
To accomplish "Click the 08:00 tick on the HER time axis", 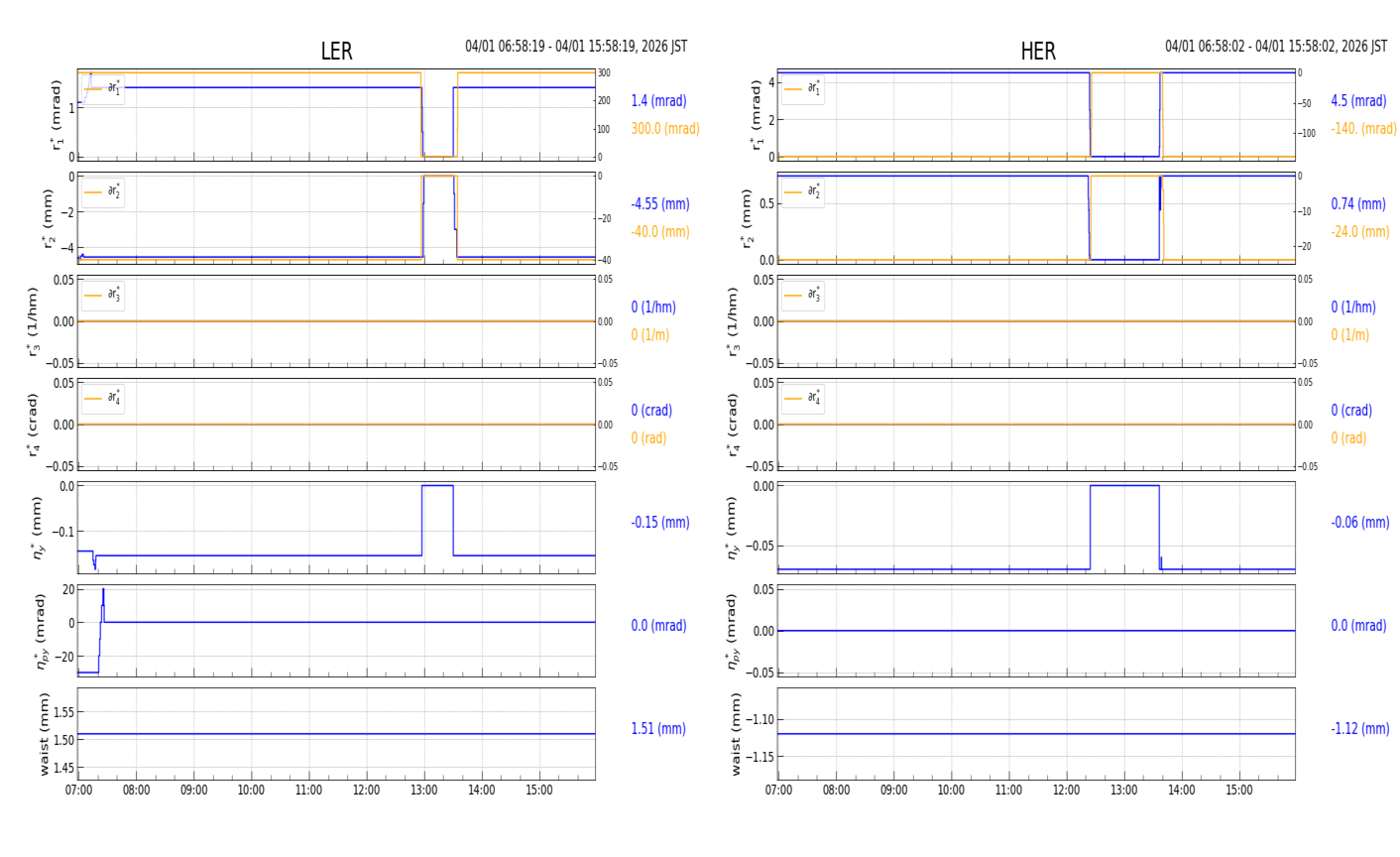I will pyautogui.click(x=836, y=791).
